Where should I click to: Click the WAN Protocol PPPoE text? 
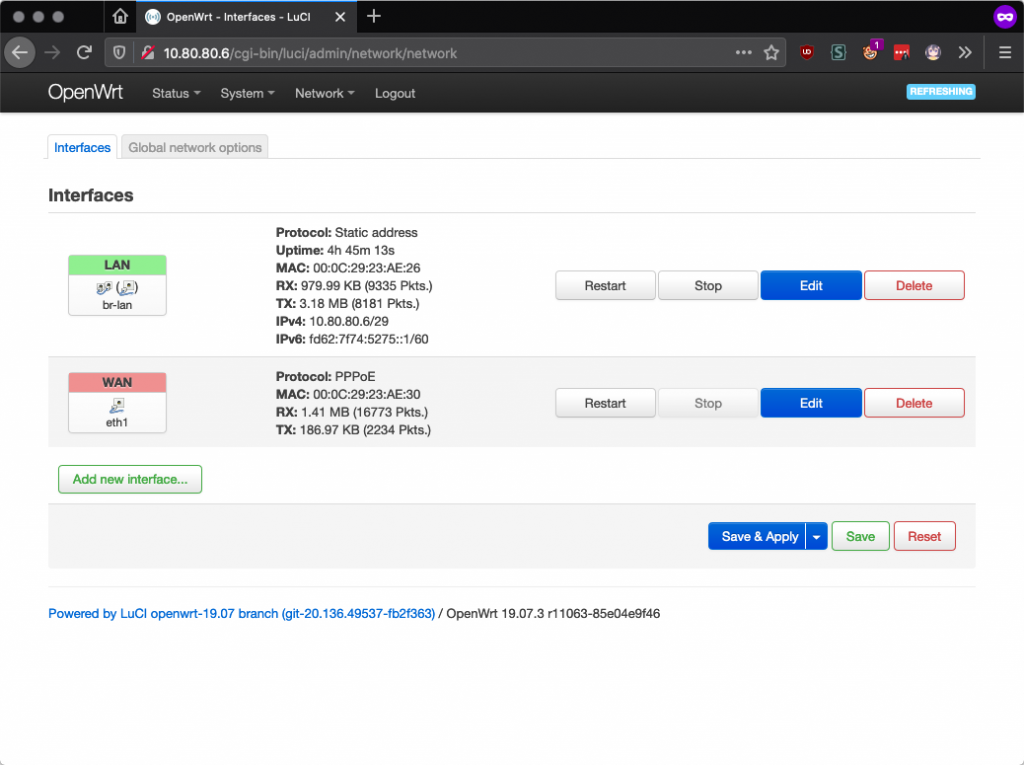pos(325,376)
